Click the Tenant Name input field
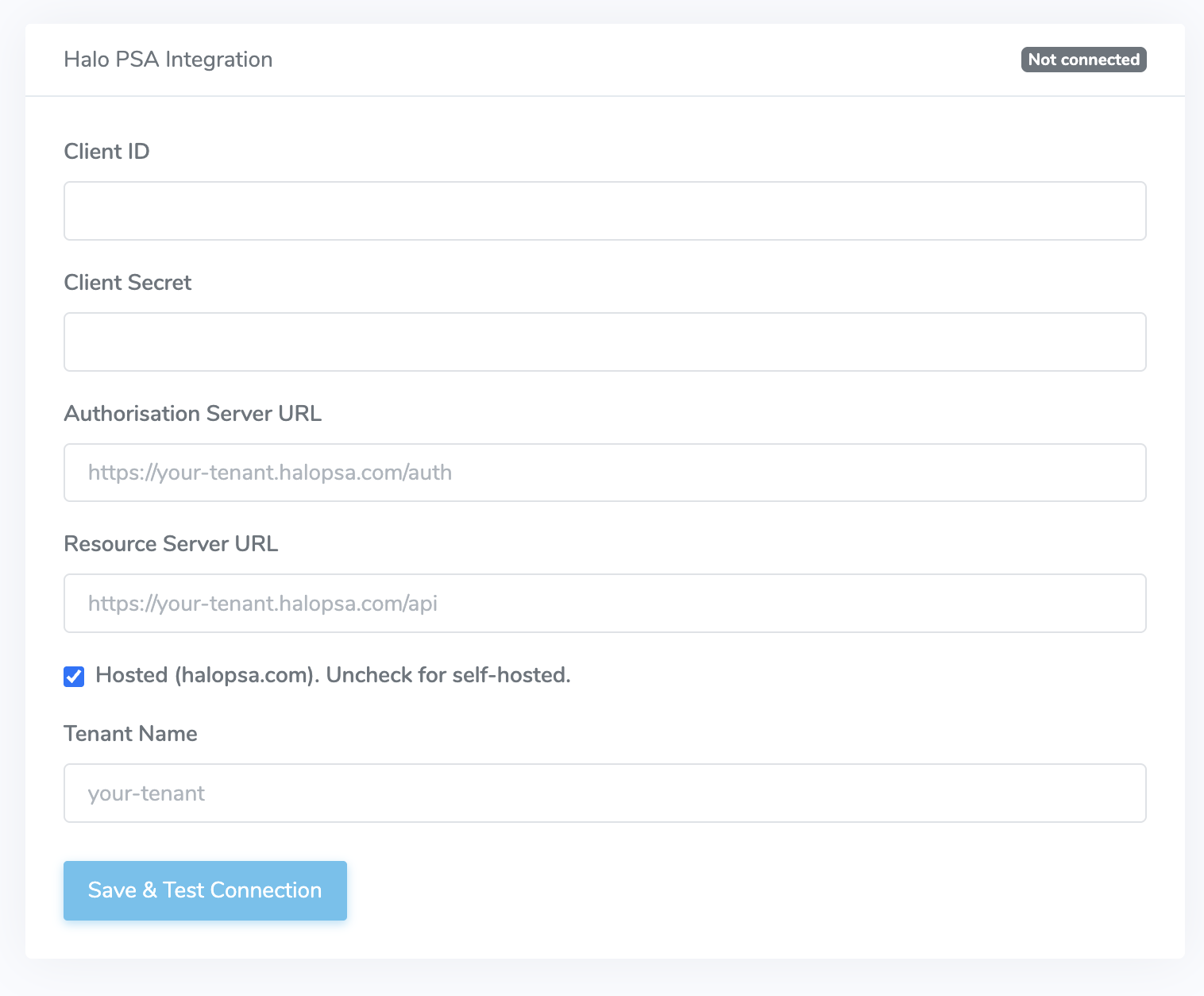Viewport: 1204px width, 996px height. point(604,793)
